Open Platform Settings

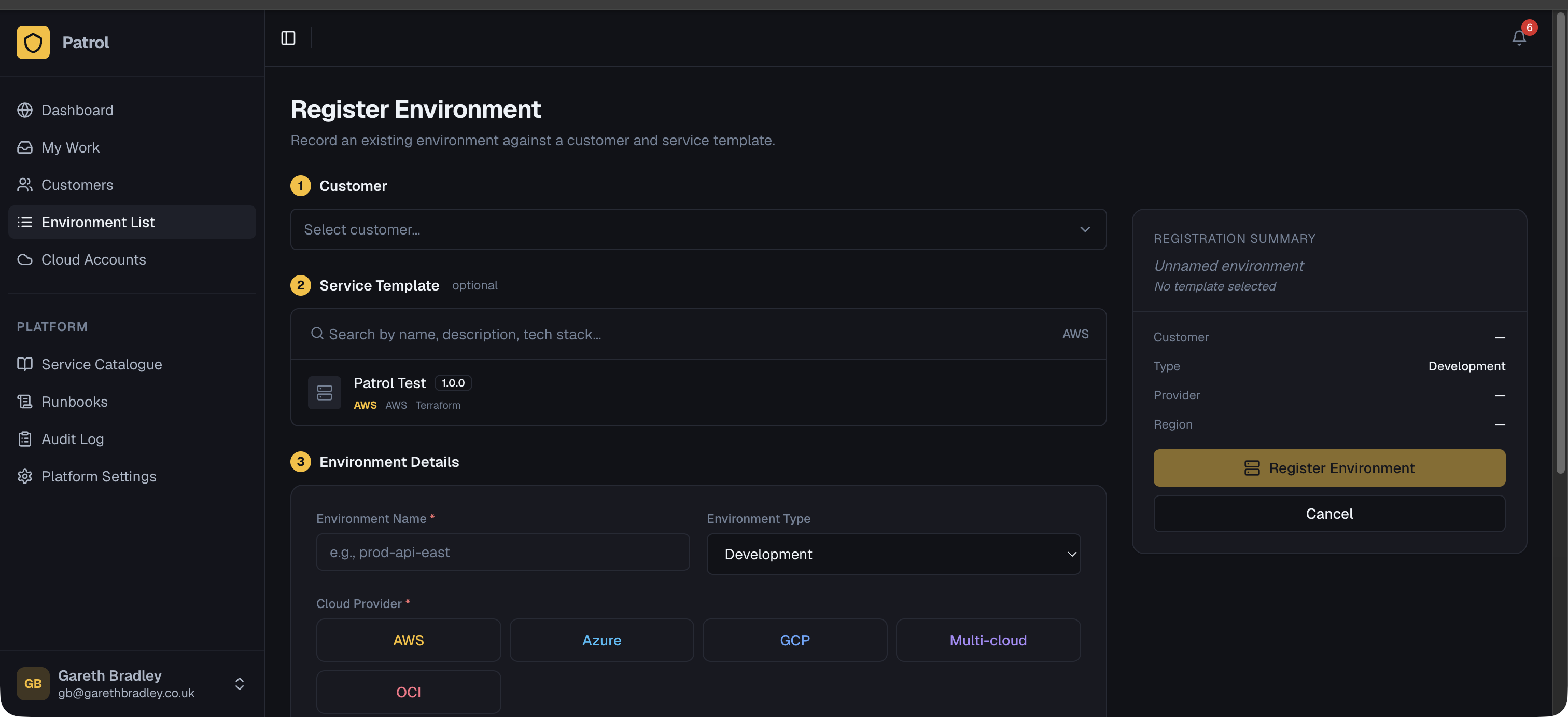click(x=132, y=476)
